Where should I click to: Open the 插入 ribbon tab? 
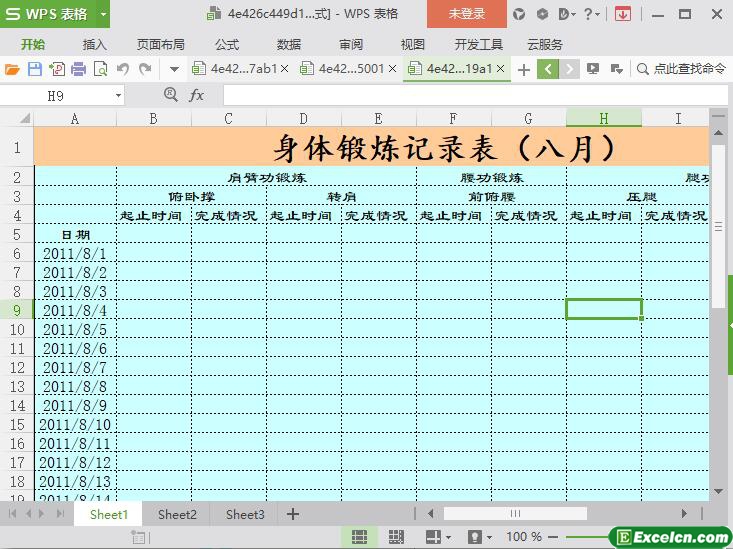94,44
